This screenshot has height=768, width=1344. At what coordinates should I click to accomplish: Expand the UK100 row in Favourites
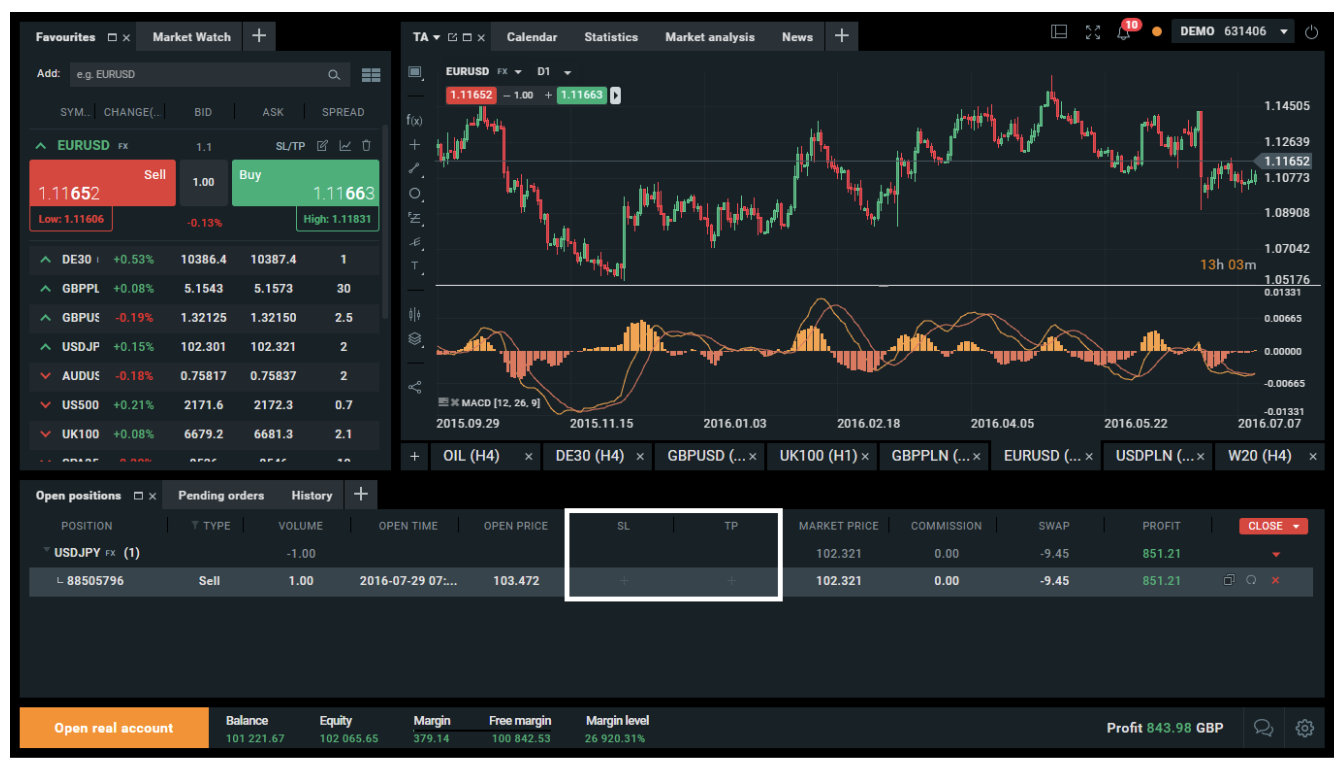coord(45,434)
